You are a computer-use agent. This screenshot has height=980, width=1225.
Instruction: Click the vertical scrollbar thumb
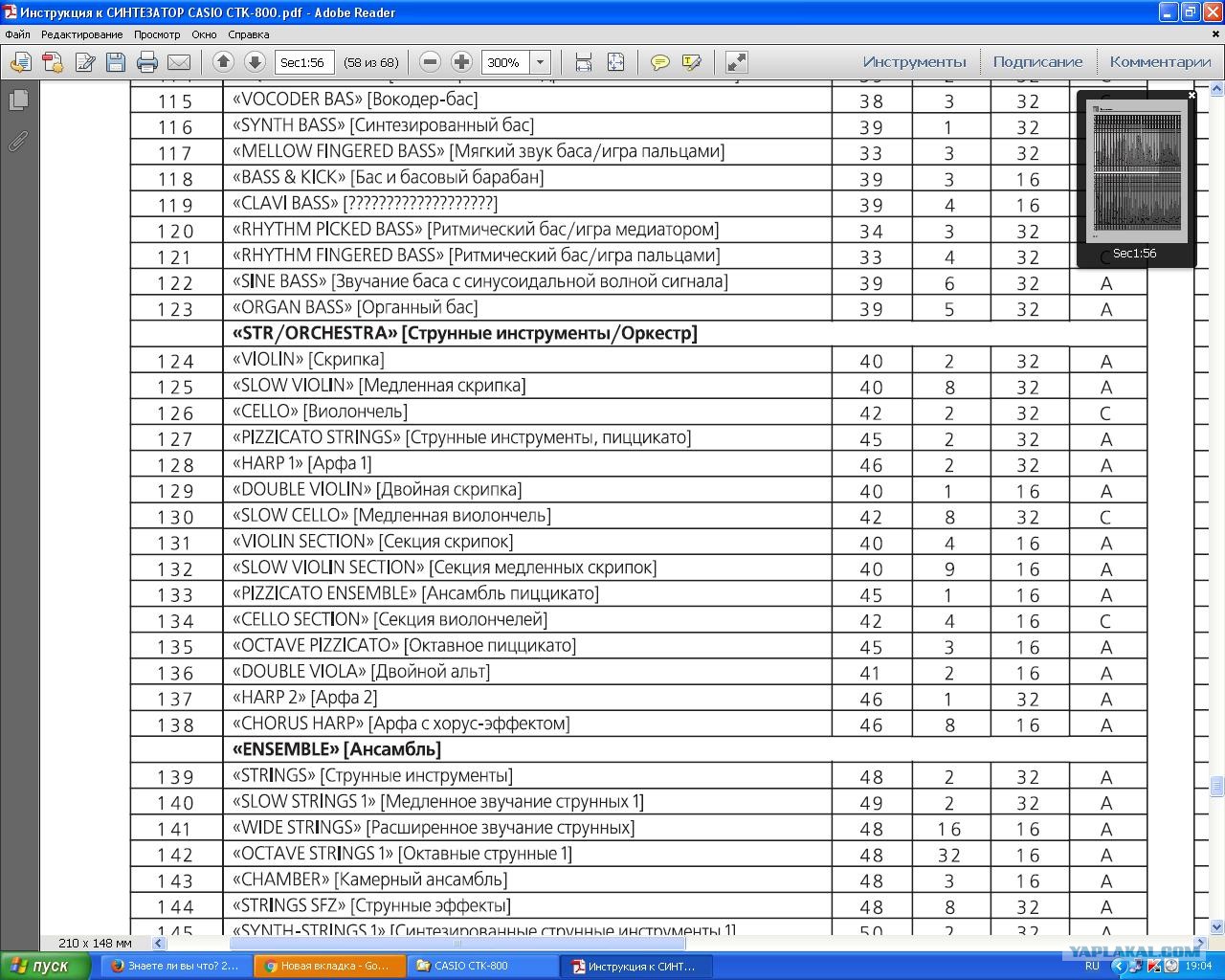pos(1217,785)
